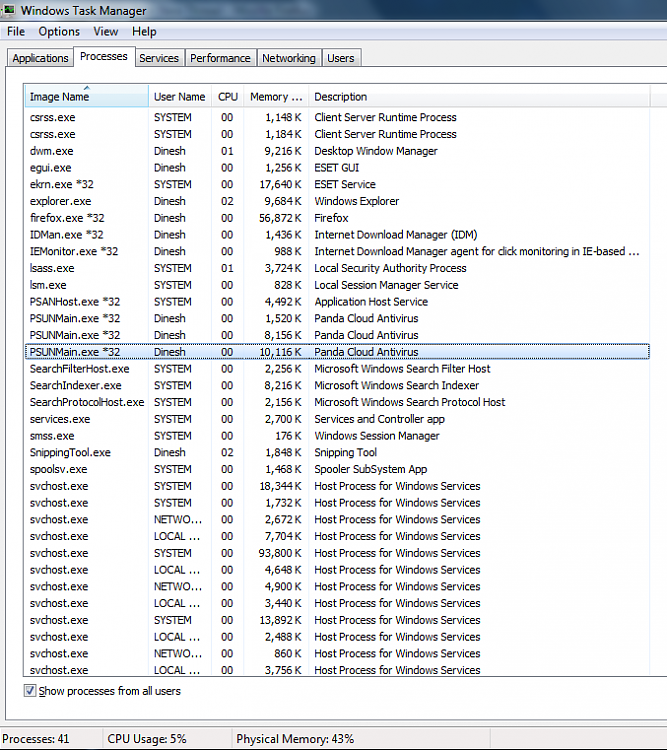Select SearchProtocolHost.exe process
The width and height of the screenshot is (667, 750).
tap(337, 402)
